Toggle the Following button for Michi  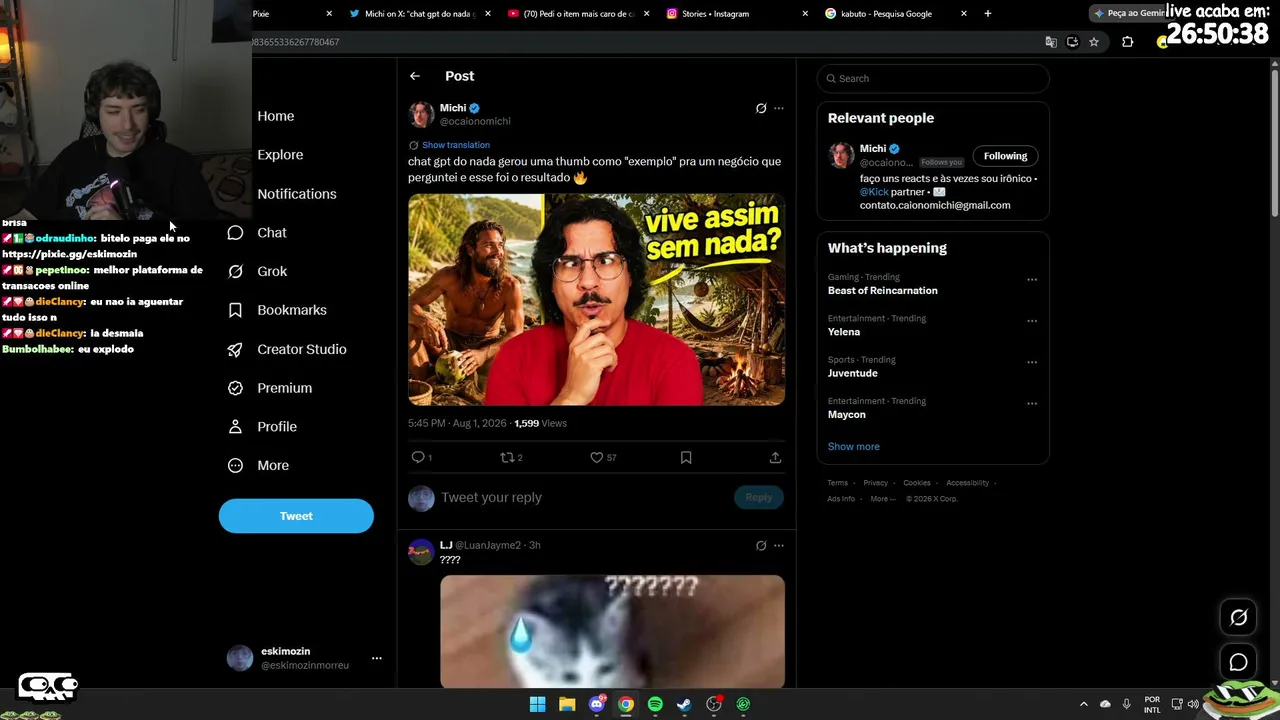pos(1005,156)
